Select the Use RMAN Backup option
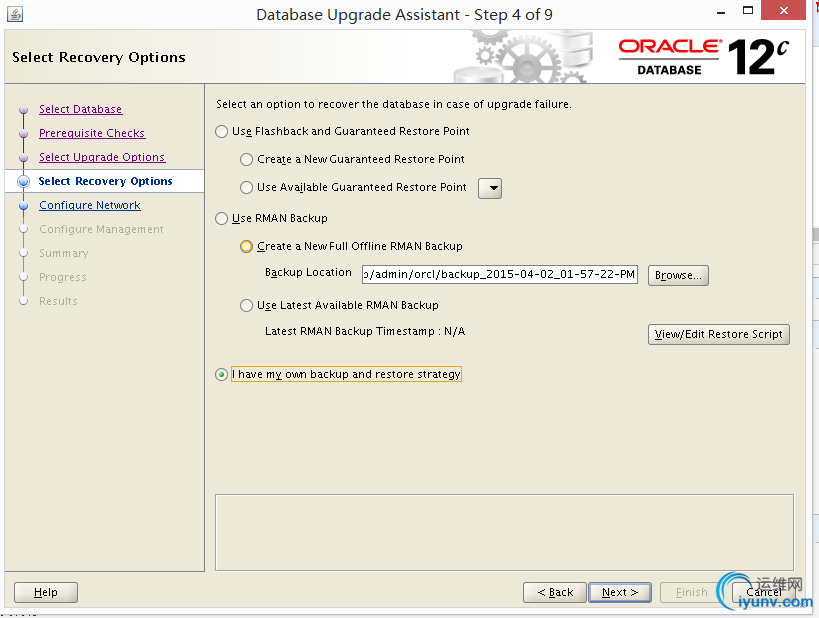Screen dimensions: 819x618 coord(221,218)
